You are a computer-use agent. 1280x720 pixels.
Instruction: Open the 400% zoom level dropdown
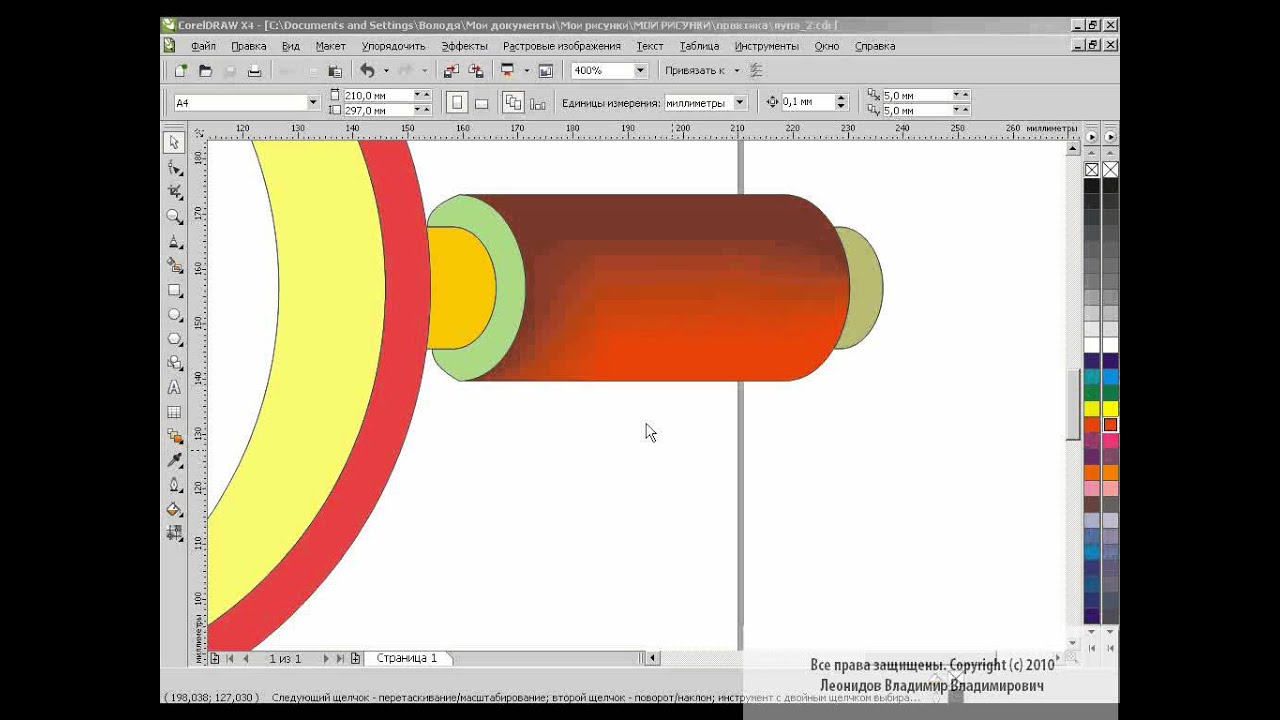coord(640,71)
